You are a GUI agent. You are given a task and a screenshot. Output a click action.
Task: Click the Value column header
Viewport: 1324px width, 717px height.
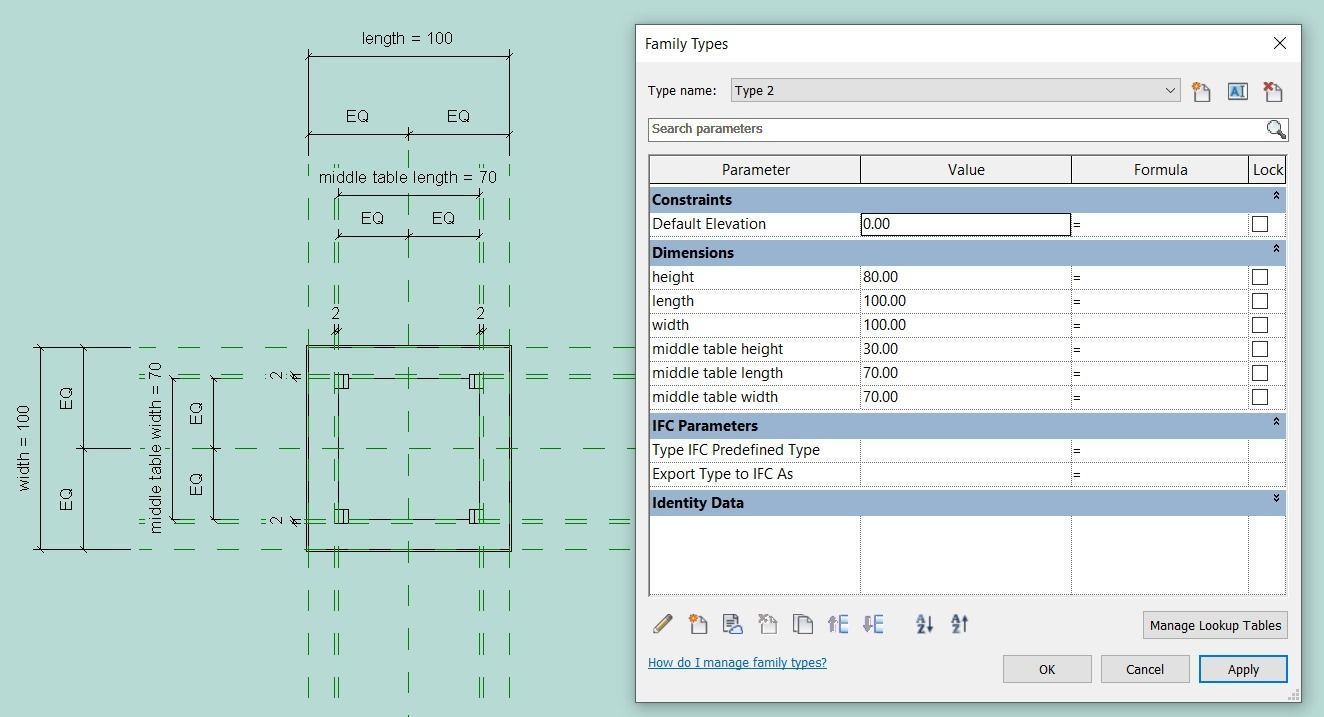(x=966, y=170)
